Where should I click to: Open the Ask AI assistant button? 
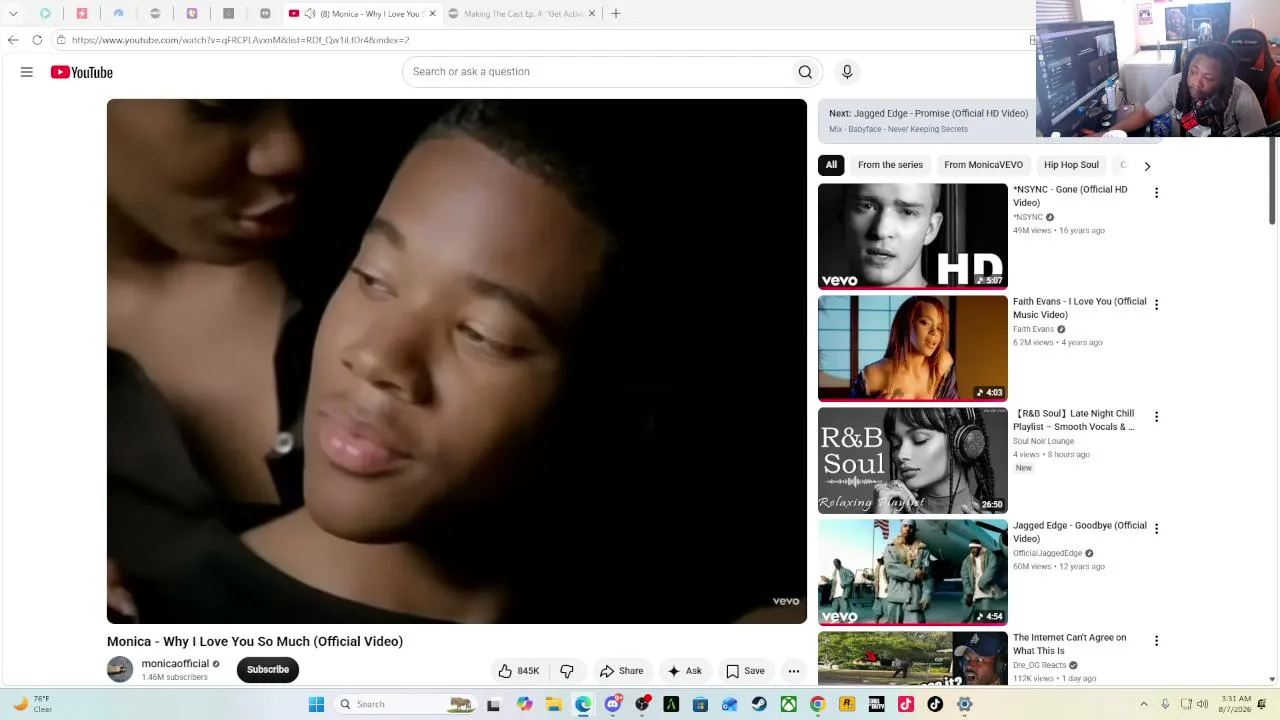pyautogui.click(x=685, y=671)
